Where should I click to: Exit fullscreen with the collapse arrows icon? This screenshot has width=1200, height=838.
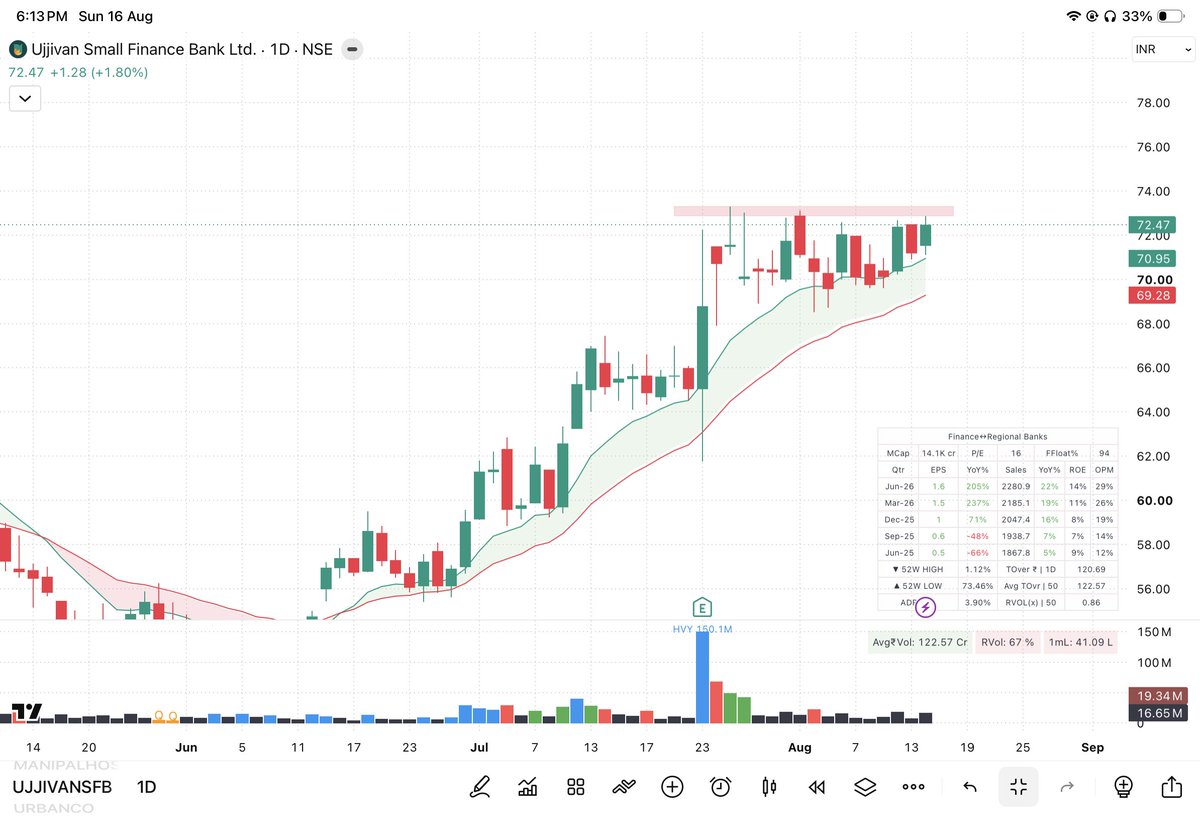click(x=1018, y=787)
